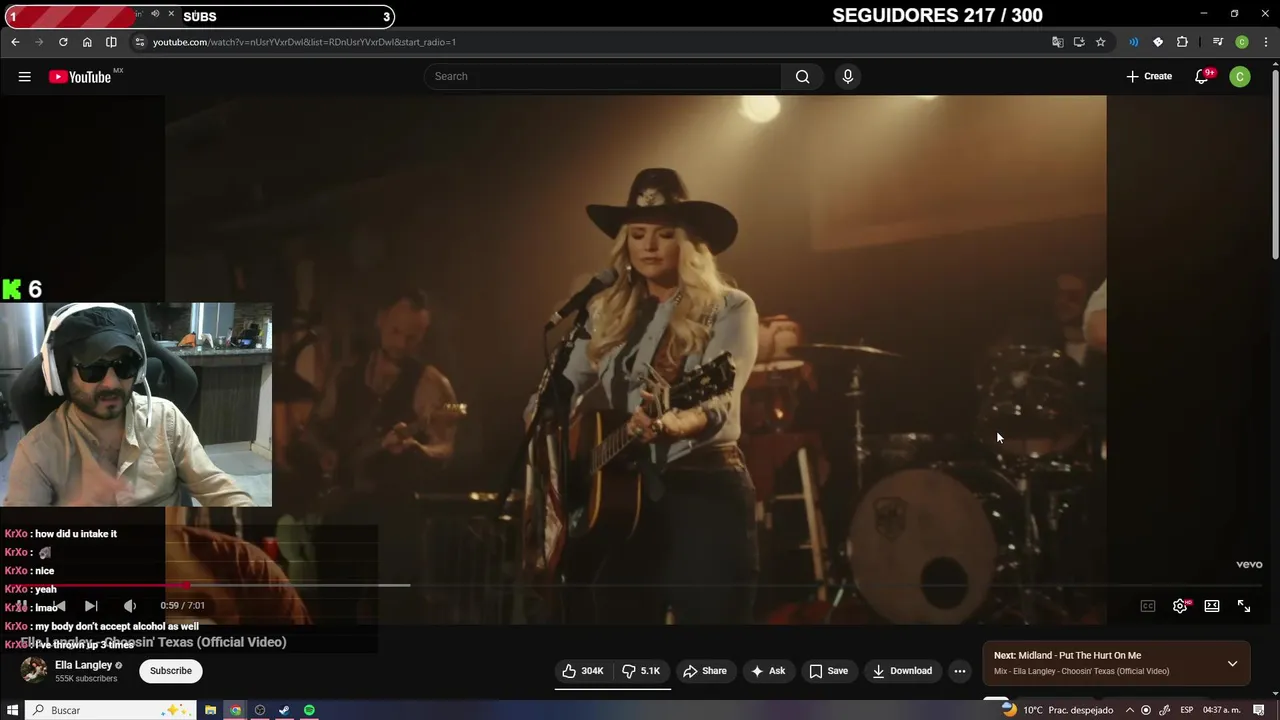Go back with the browser back arrow
This screenshot has height=720, width=1280.
[x=15, y=42]
